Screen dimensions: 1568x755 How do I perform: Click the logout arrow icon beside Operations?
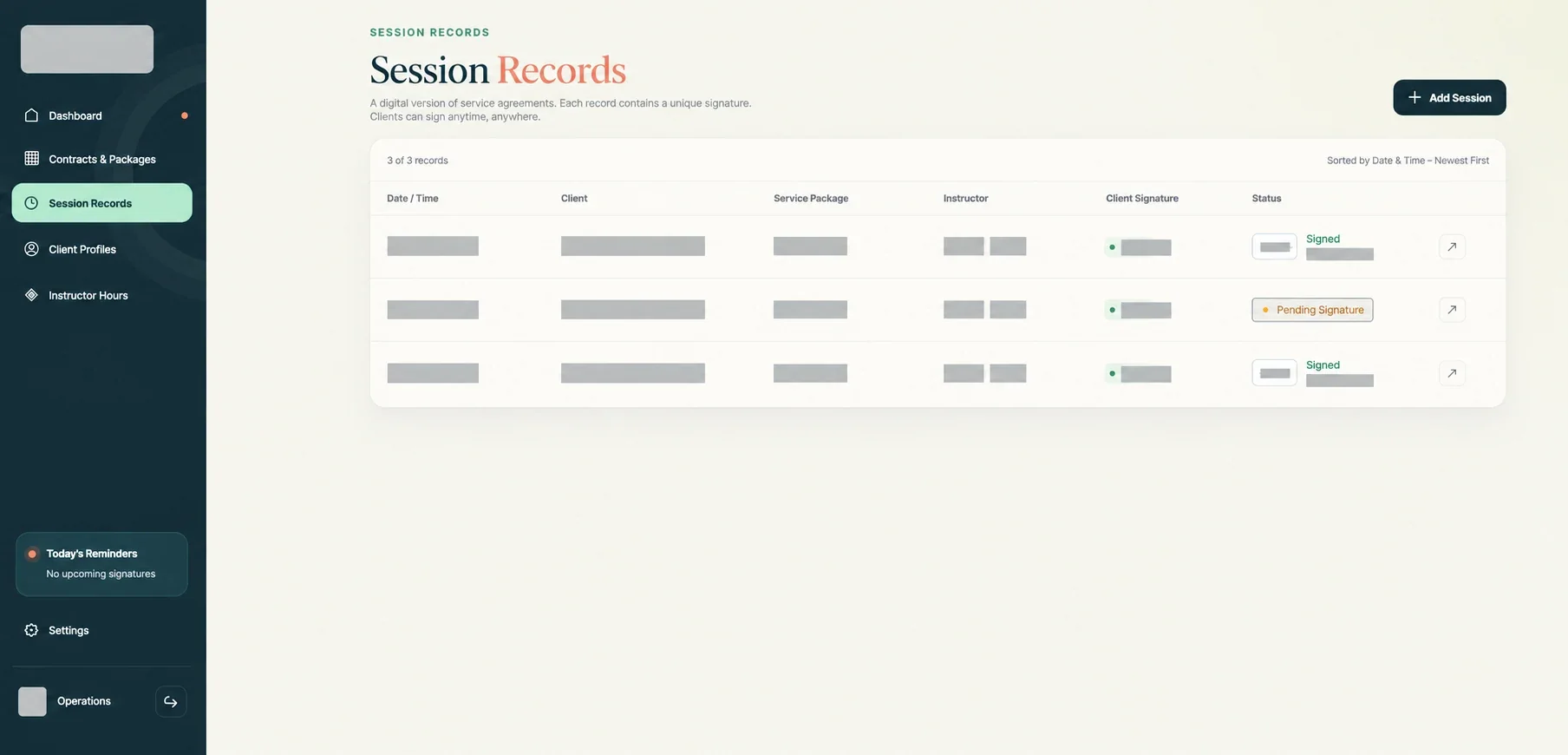[x=171, y=701]
